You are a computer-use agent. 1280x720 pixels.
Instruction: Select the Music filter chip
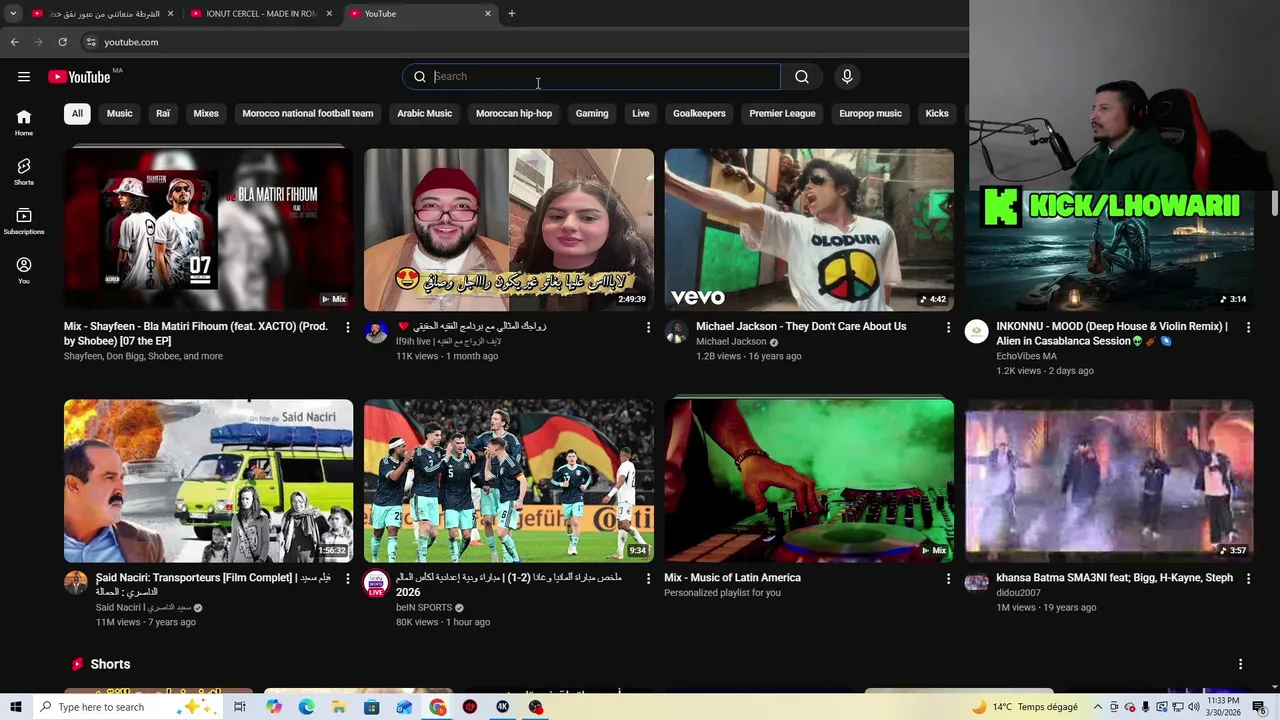tap(120, 113)
